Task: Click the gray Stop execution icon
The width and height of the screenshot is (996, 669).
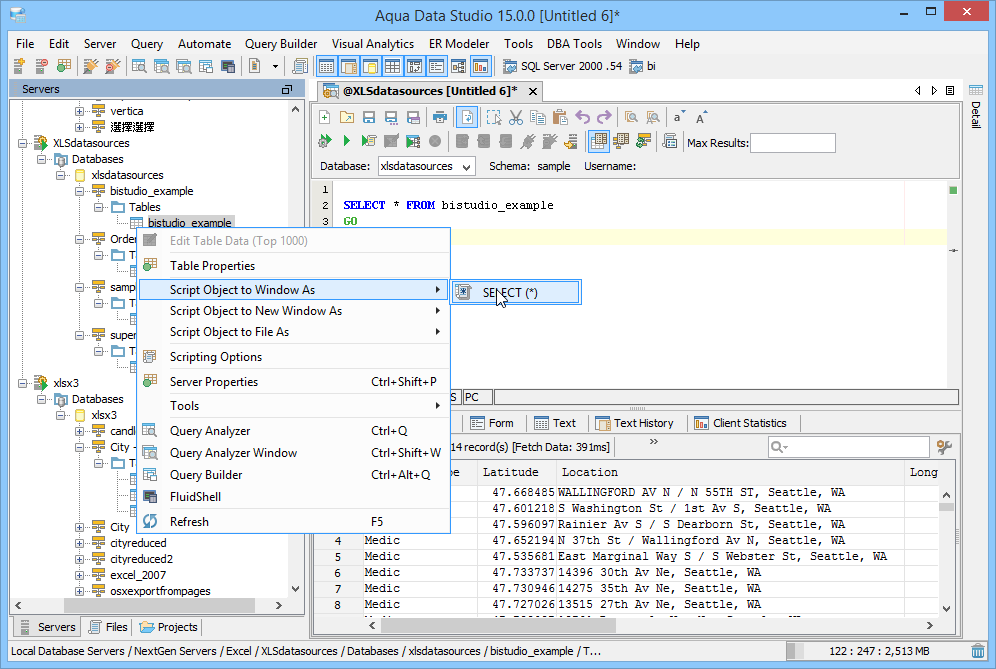Action: click(x=435, y=141)
